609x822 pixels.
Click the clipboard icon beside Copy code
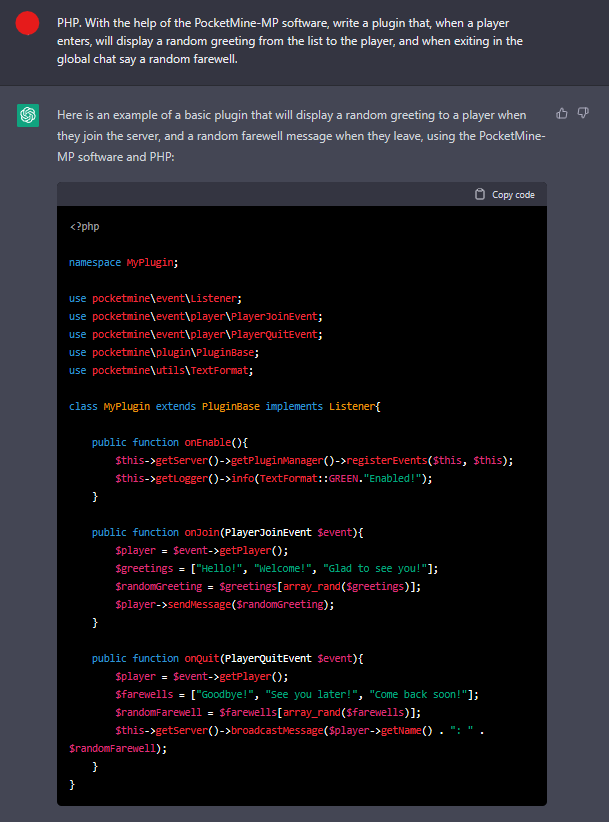480,194
